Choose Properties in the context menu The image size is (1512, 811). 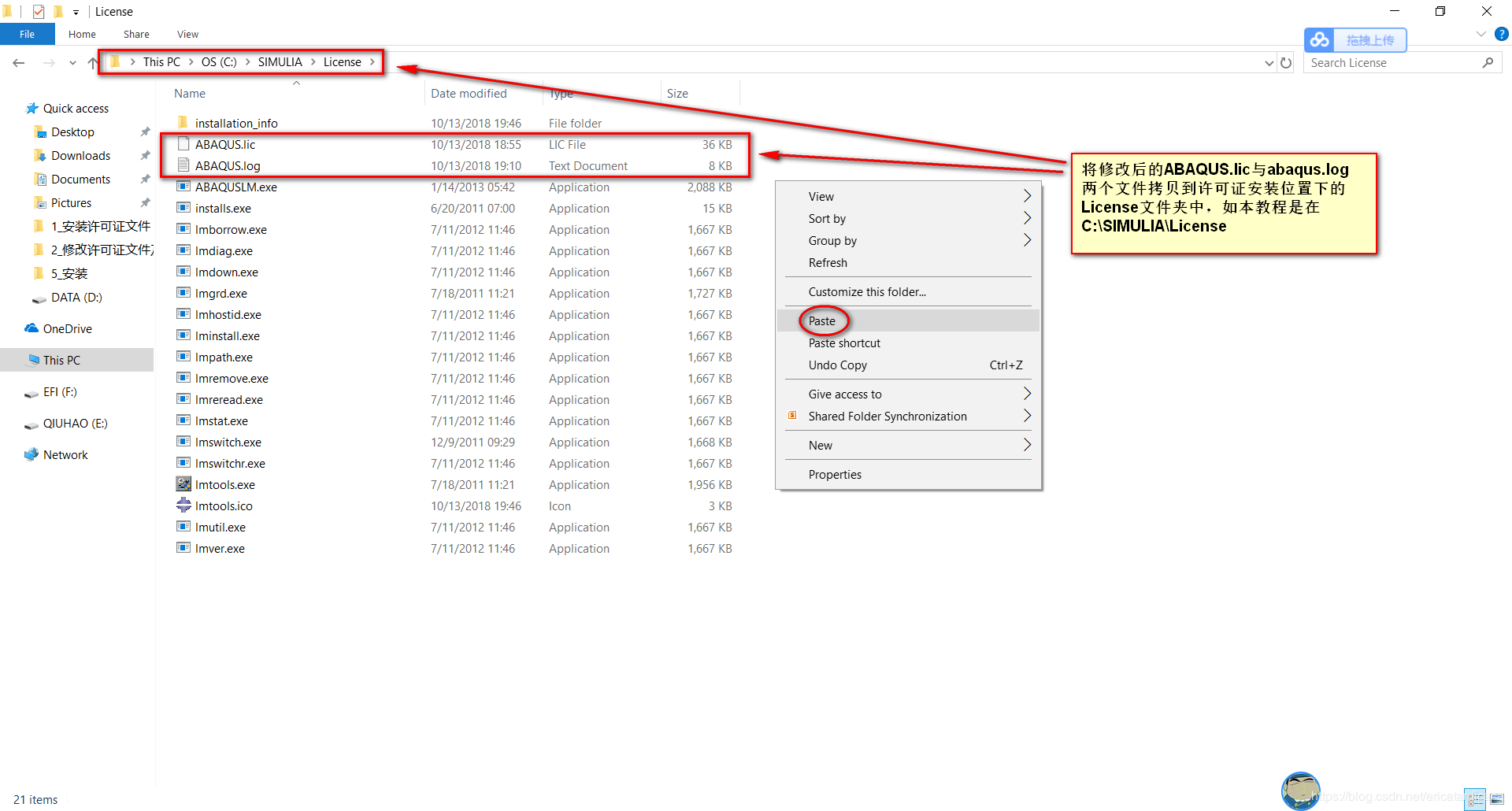pos(908,475)
